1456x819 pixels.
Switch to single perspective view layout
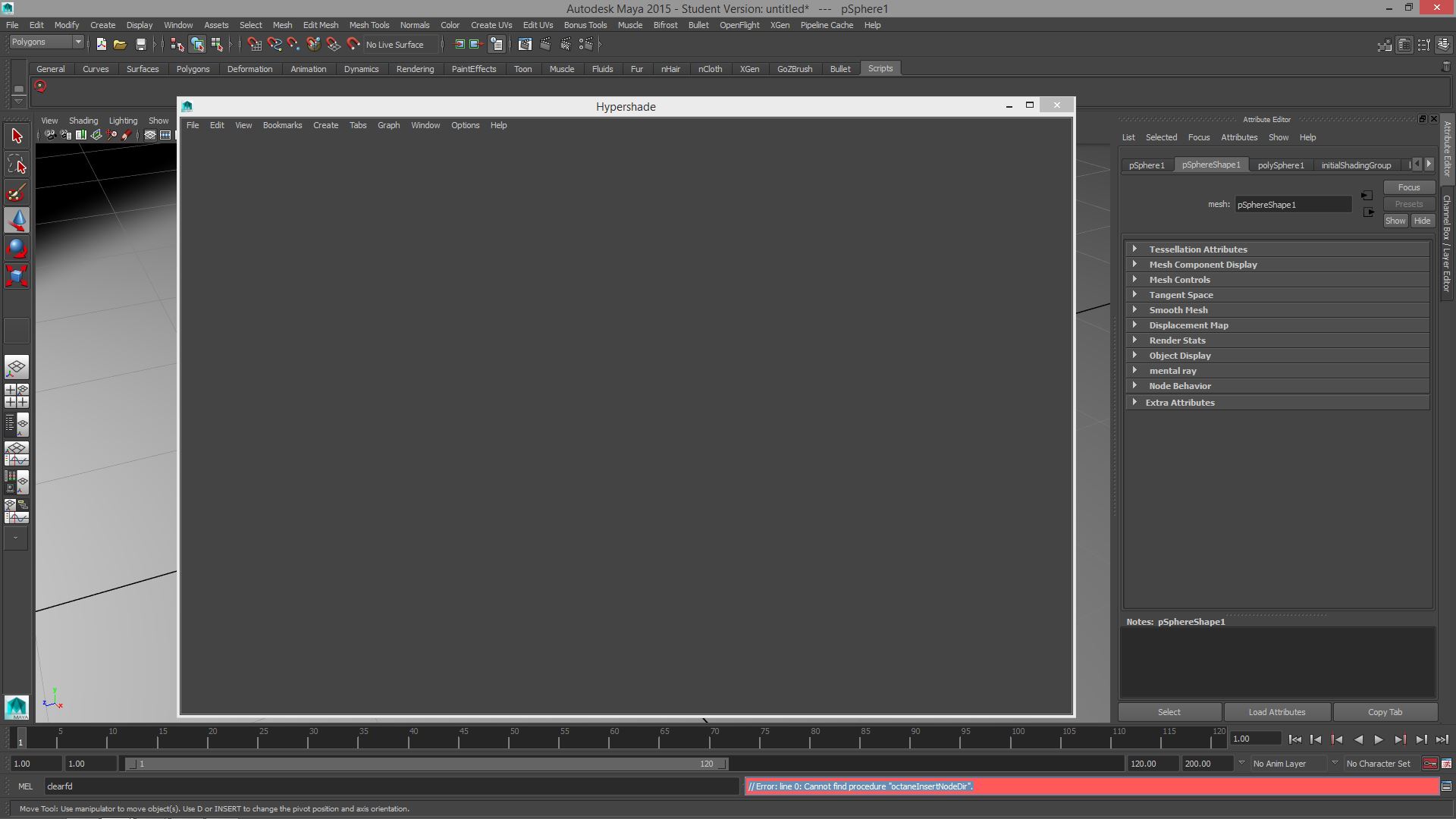[17, 368]
